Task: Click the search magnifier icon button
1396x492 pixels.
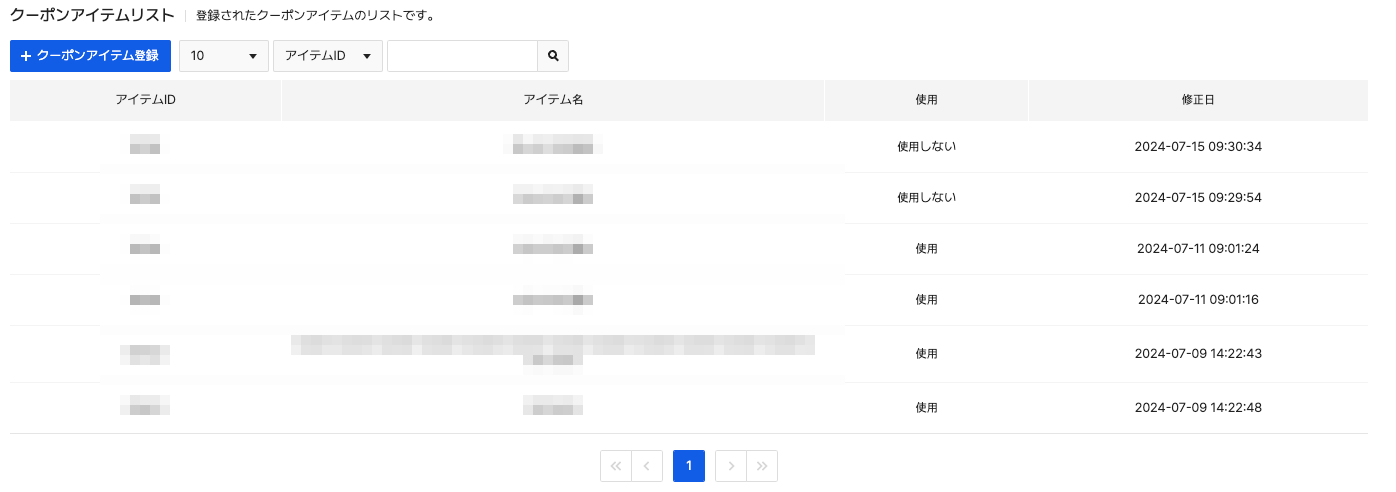Action: [553, 56]
